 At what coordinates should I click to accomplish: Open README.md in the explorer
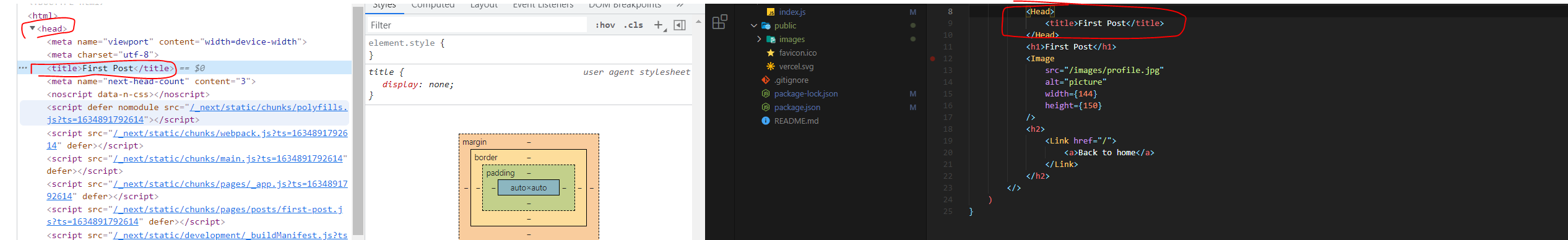click(796, 121)
